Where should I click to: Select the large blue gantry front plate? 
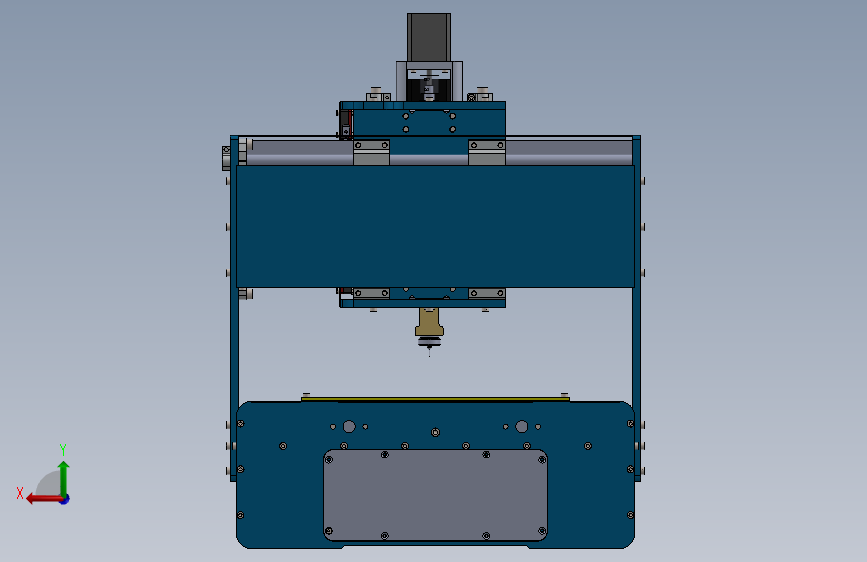tap(435, 226)
